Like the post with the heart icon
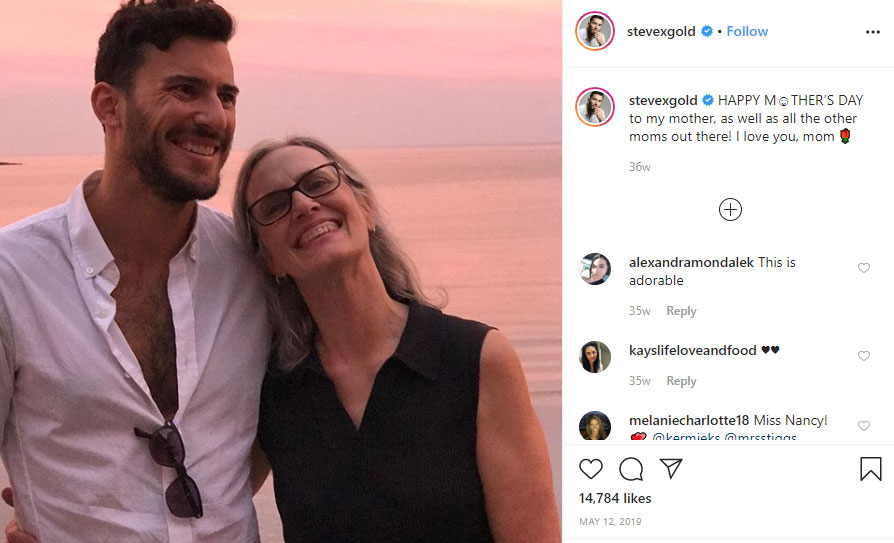This screenshot has width=894, height=543. click(591, 469)
